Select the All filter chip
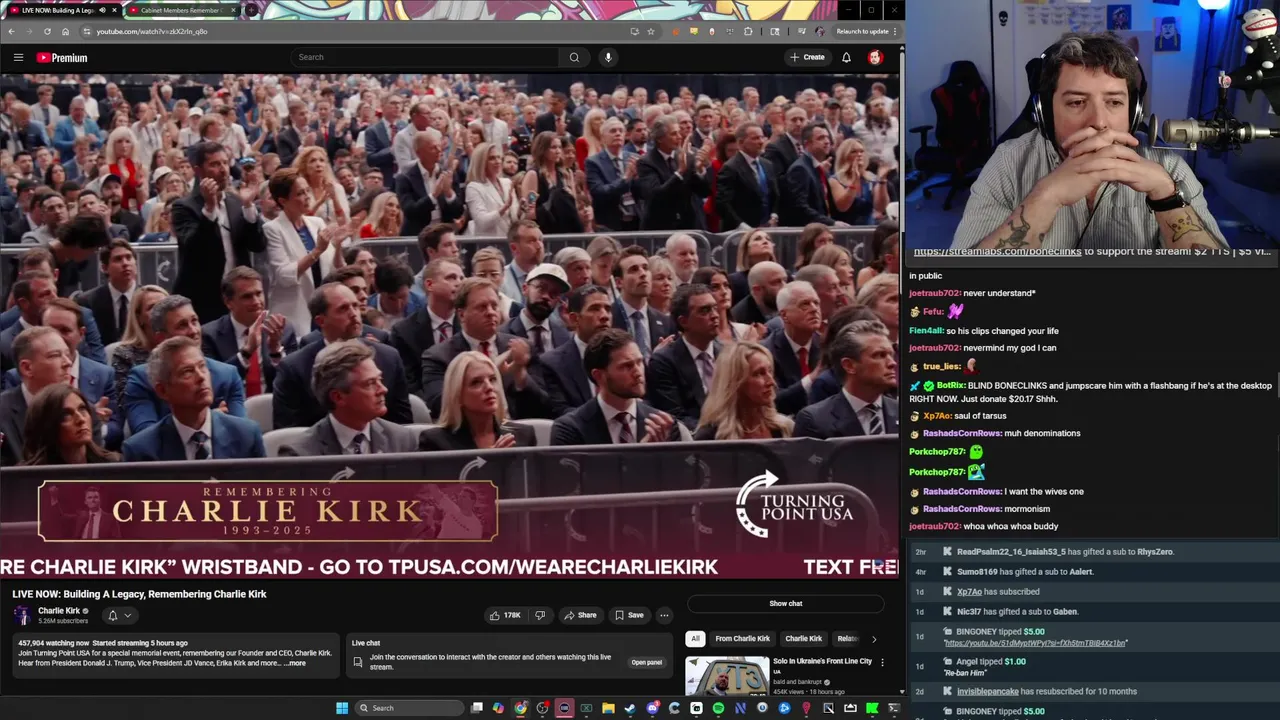The image size is (1280, 720). coord(695,638)
